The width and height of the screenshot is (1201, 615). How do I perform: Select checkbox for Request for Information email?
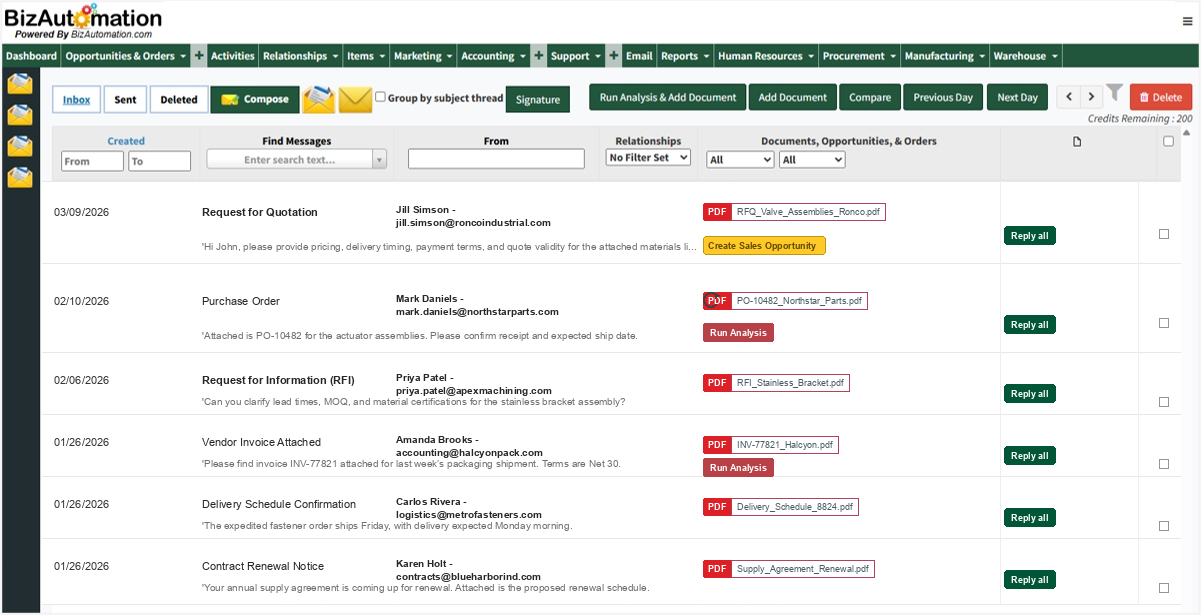1163,402
